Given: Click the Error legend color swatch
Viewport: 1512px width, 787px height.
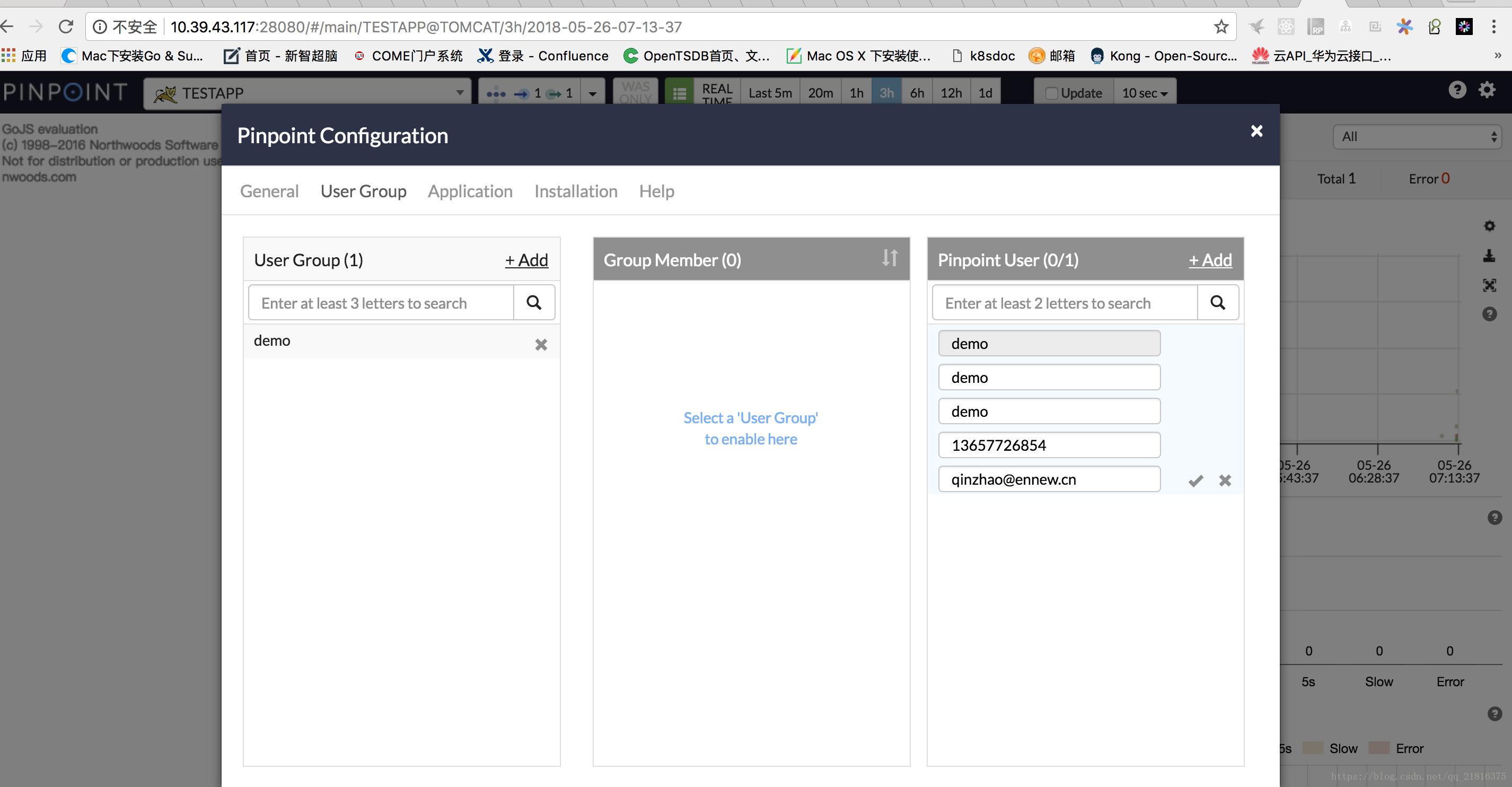Looking at the screenshot, I should tap(1379, 748).
